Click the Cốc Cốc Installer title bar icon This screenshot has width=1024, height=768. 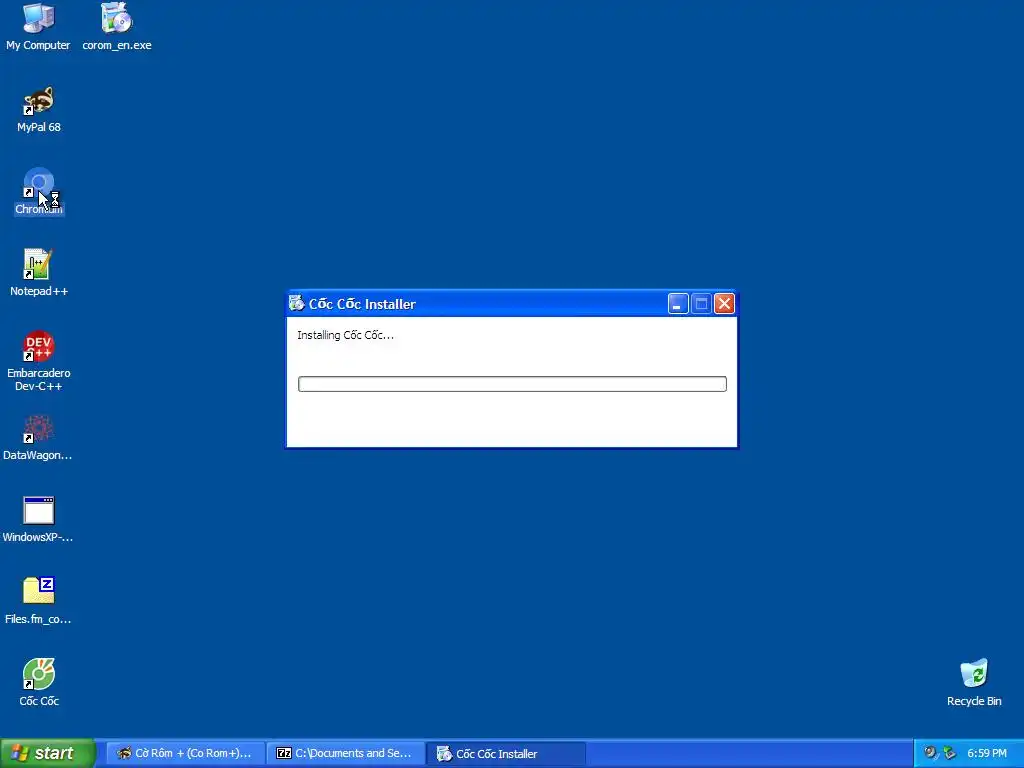pos(296,303)
